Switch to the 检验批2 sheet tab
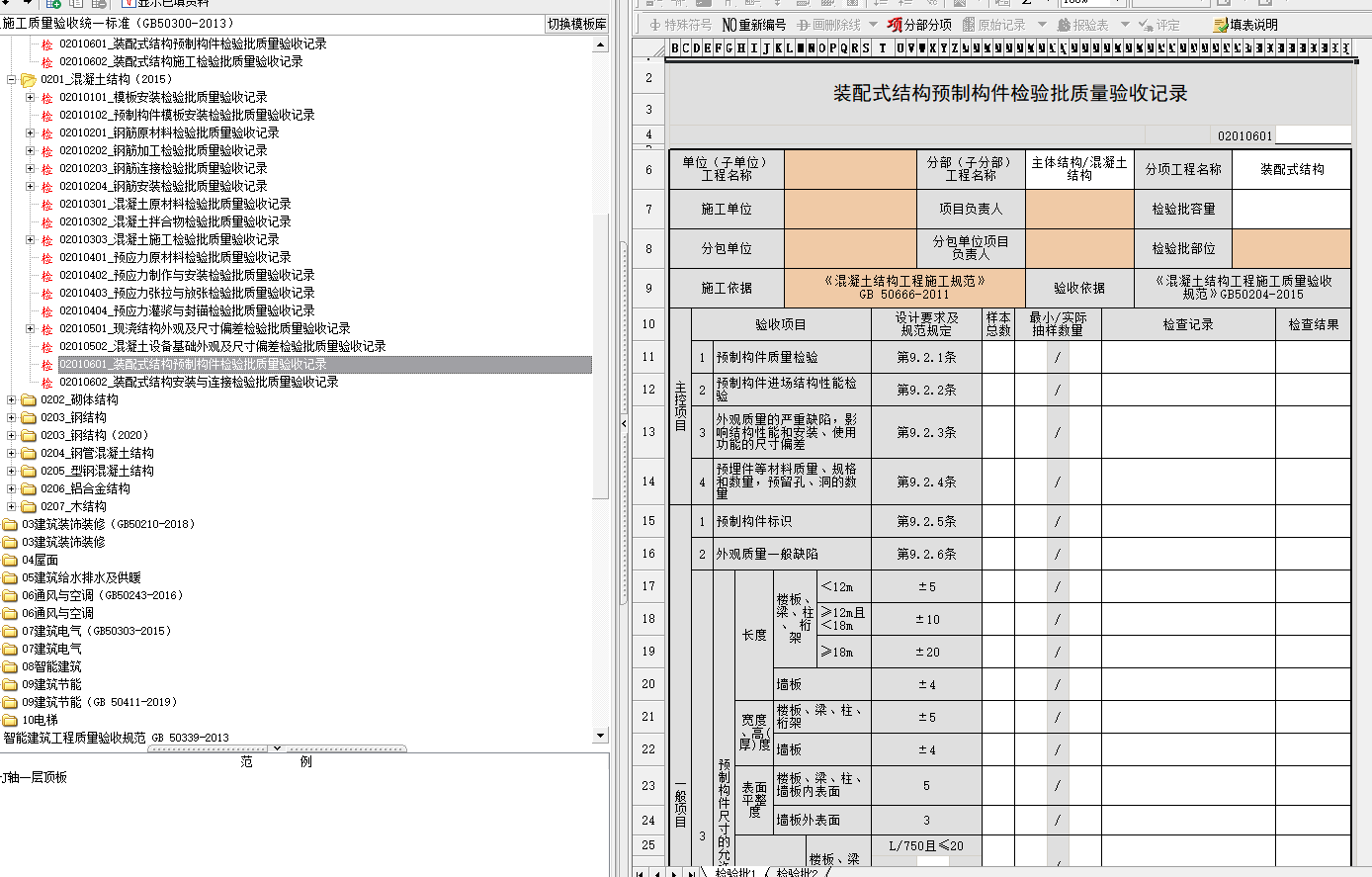 point(796,872)
